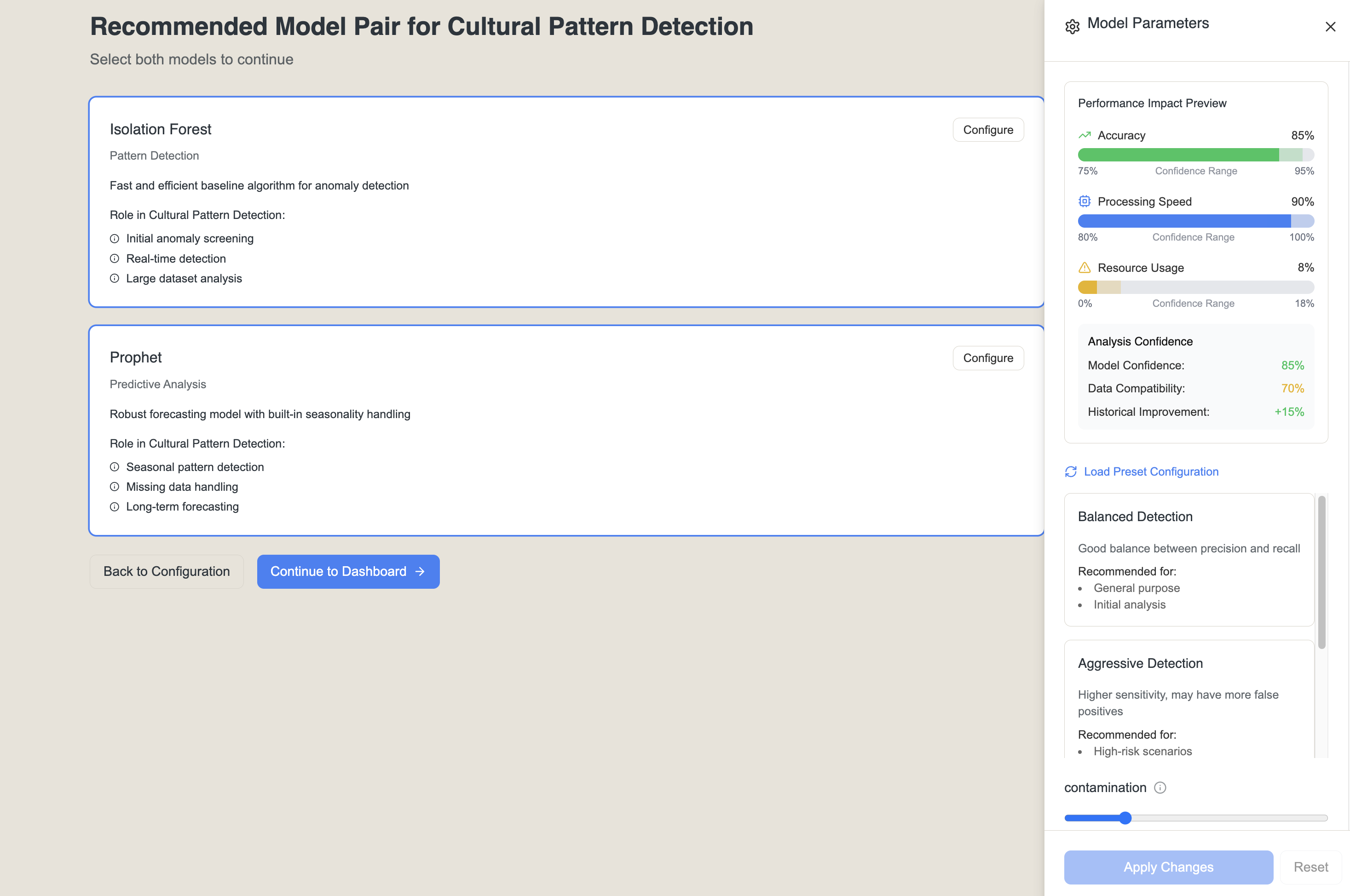Click the contamination slider handle

[x=1125, y=818]
